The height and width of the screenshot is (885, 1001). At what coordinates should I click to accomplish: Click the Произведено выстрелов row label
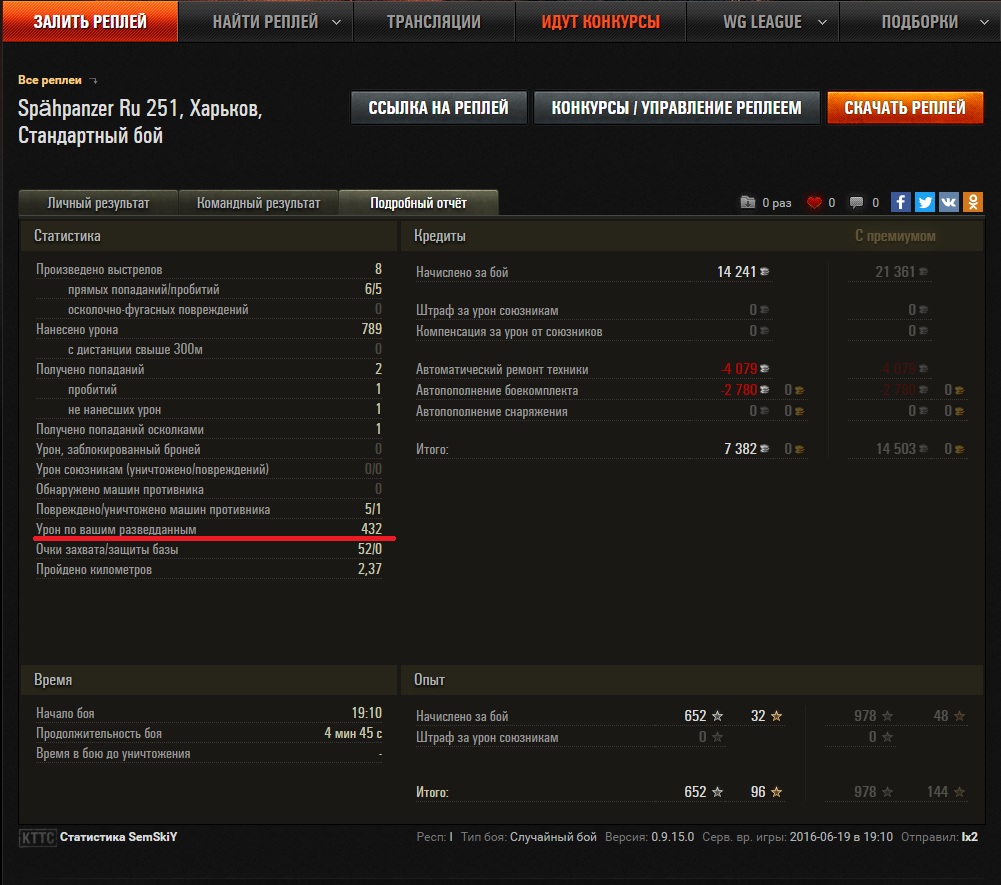[x=99, y=269]
